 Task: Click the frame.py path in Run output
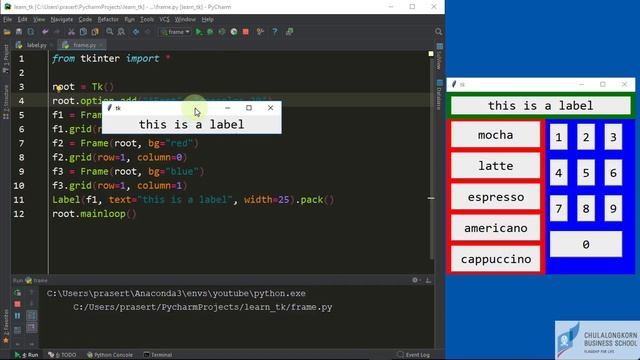(x=202, y=307)
